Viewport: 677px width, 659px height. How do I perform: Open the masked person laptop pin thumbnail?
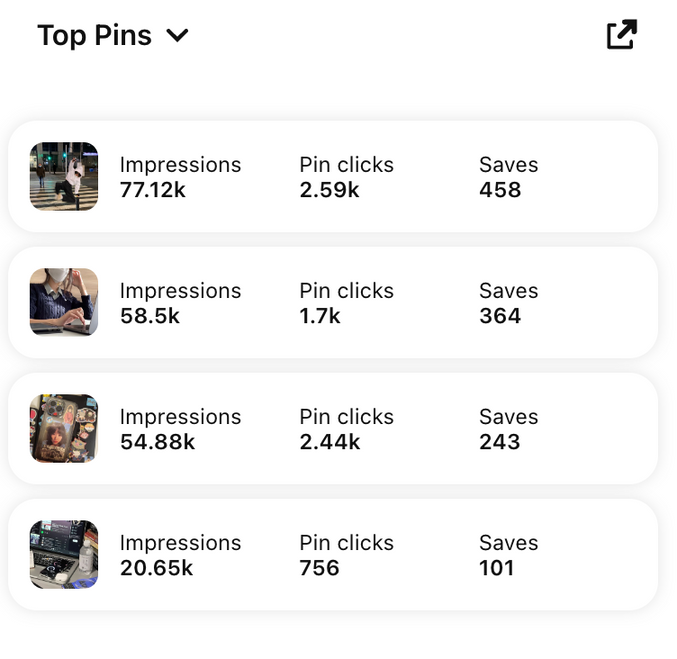coord(64,302)
